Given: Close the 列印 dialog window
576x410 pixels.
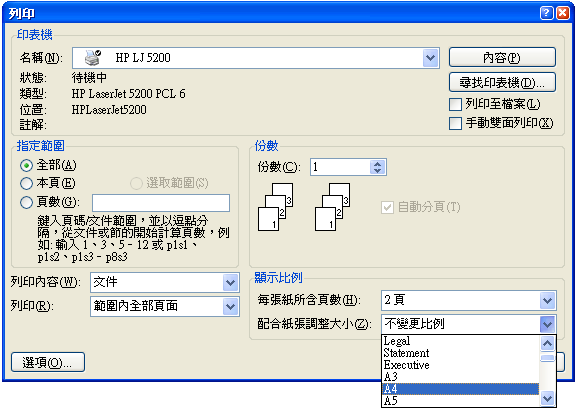Looking at the screenshot, I should click(x=562, y=13).
